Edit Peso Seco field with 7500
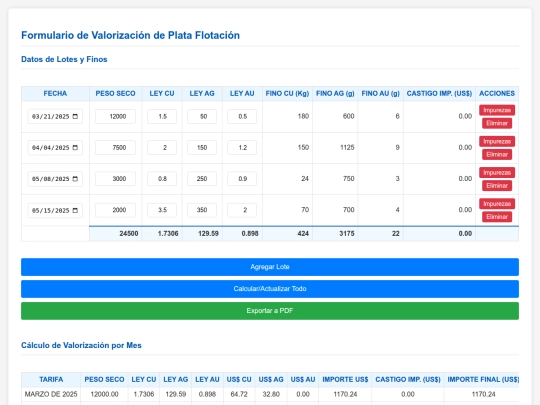540x405 pixels. coord(115,147)
